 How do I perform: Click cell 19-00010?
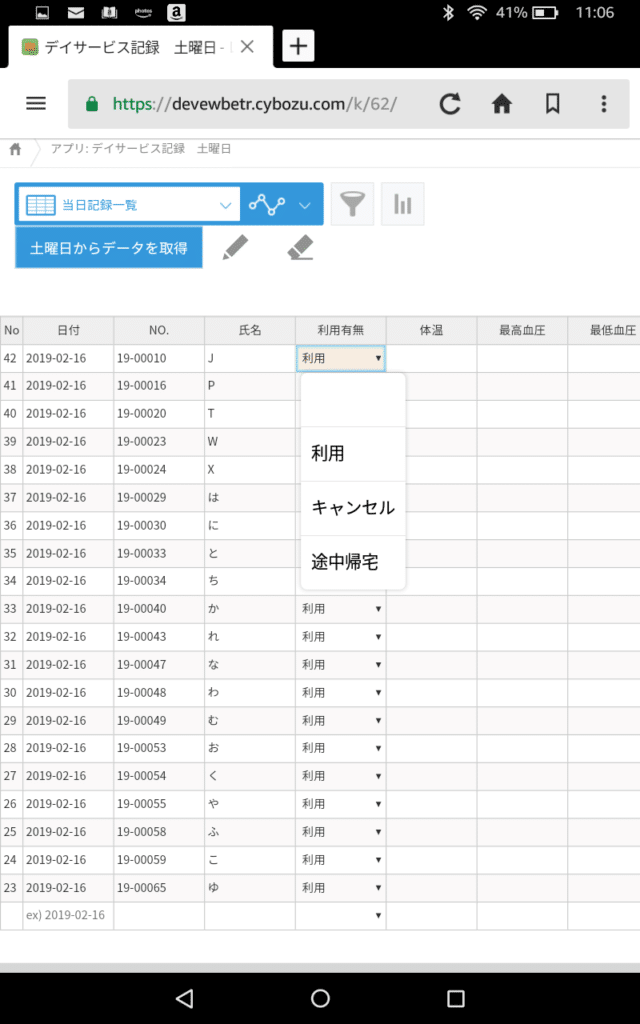(159, 358)
